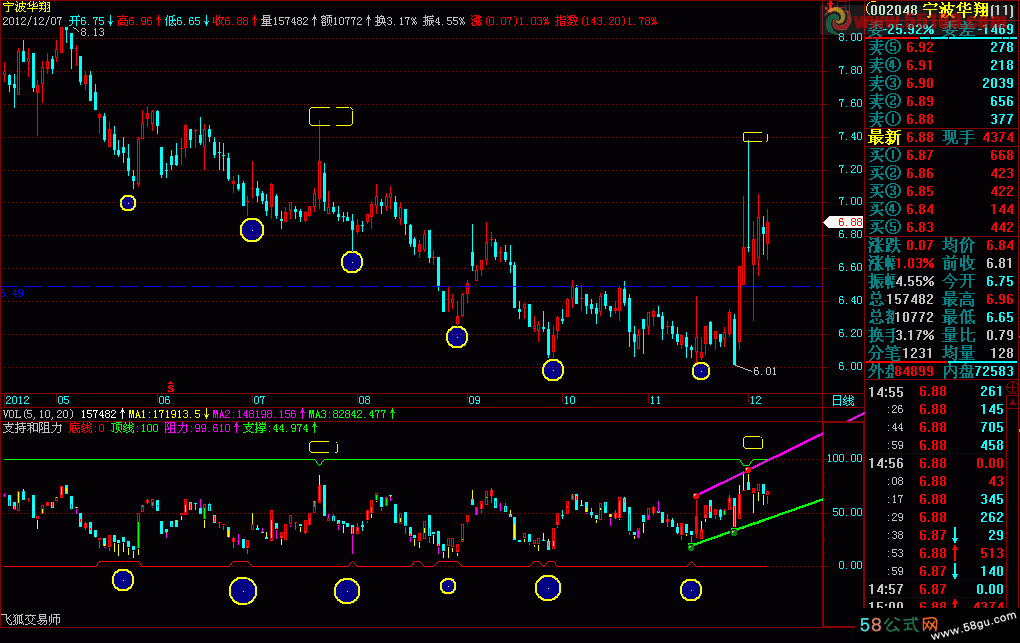1020x643 pixels.
Task: Click the 6.88 current price tag on axis
Action: [844, 223]
